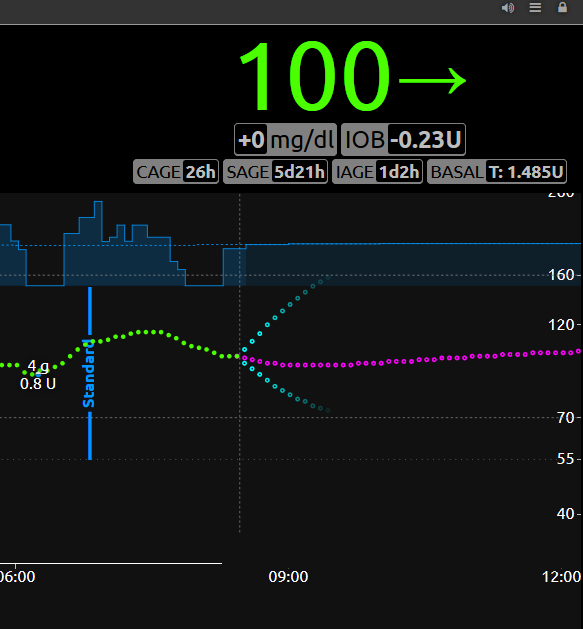583x629 pixels.
Task: Click the flat trend arrow
Action: [433, 81]
